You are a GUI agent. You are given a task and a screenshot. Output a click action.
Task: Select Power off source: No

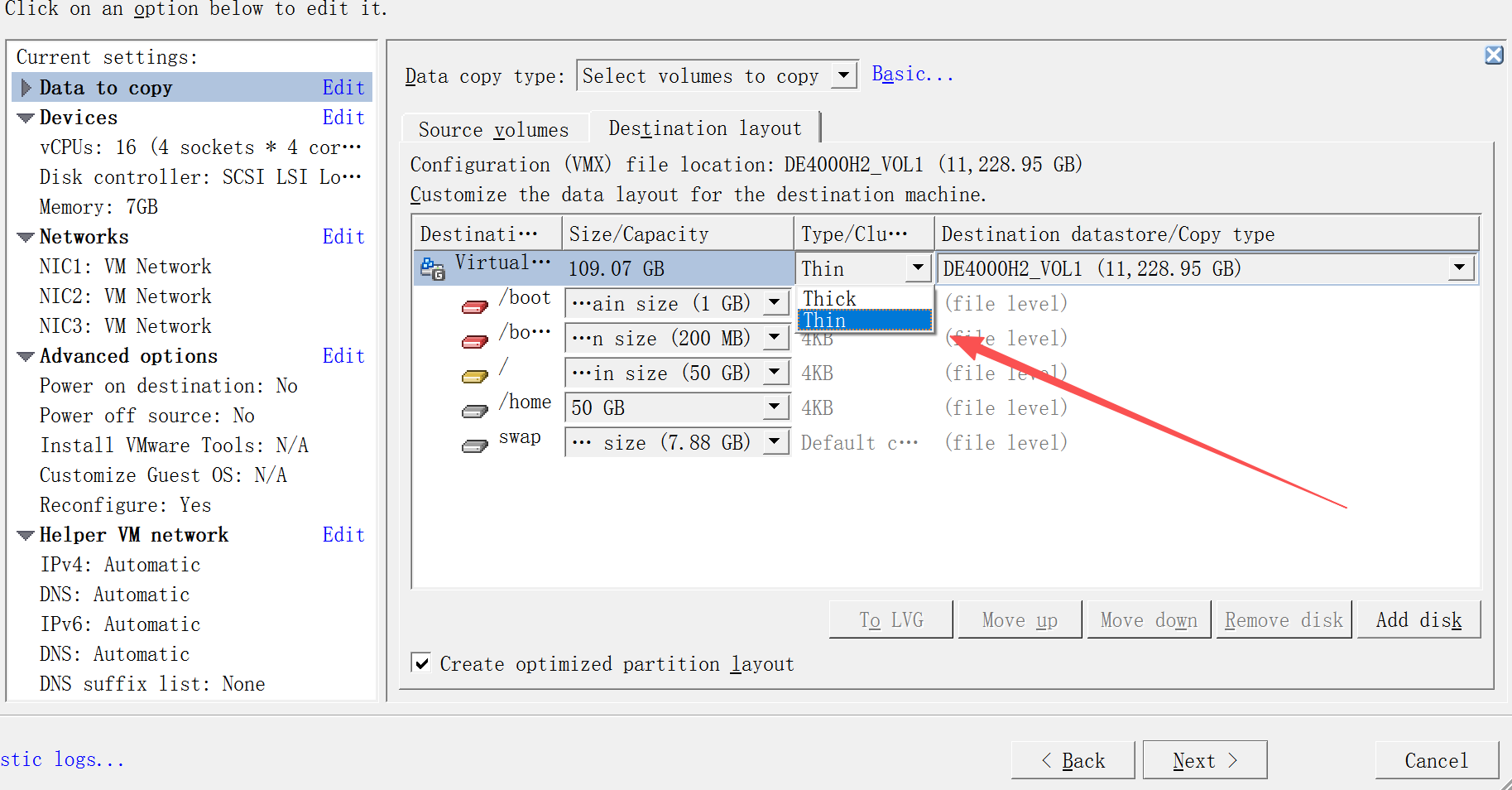click(147, 416)
